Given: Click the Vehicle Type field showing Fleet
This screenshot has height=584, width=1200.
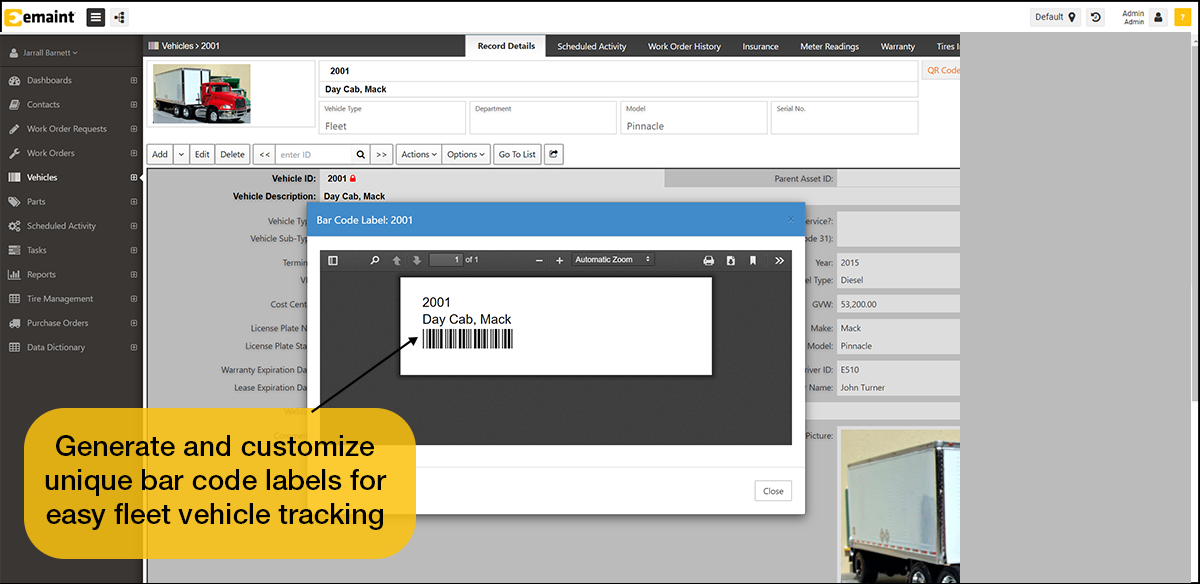Looking at the screenshot, I should point(393,118).
